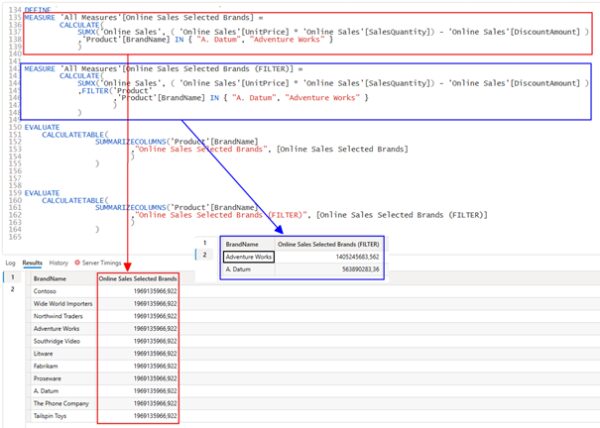Select the Contoso row cell

pyautogui.click(x=47, y=291)
